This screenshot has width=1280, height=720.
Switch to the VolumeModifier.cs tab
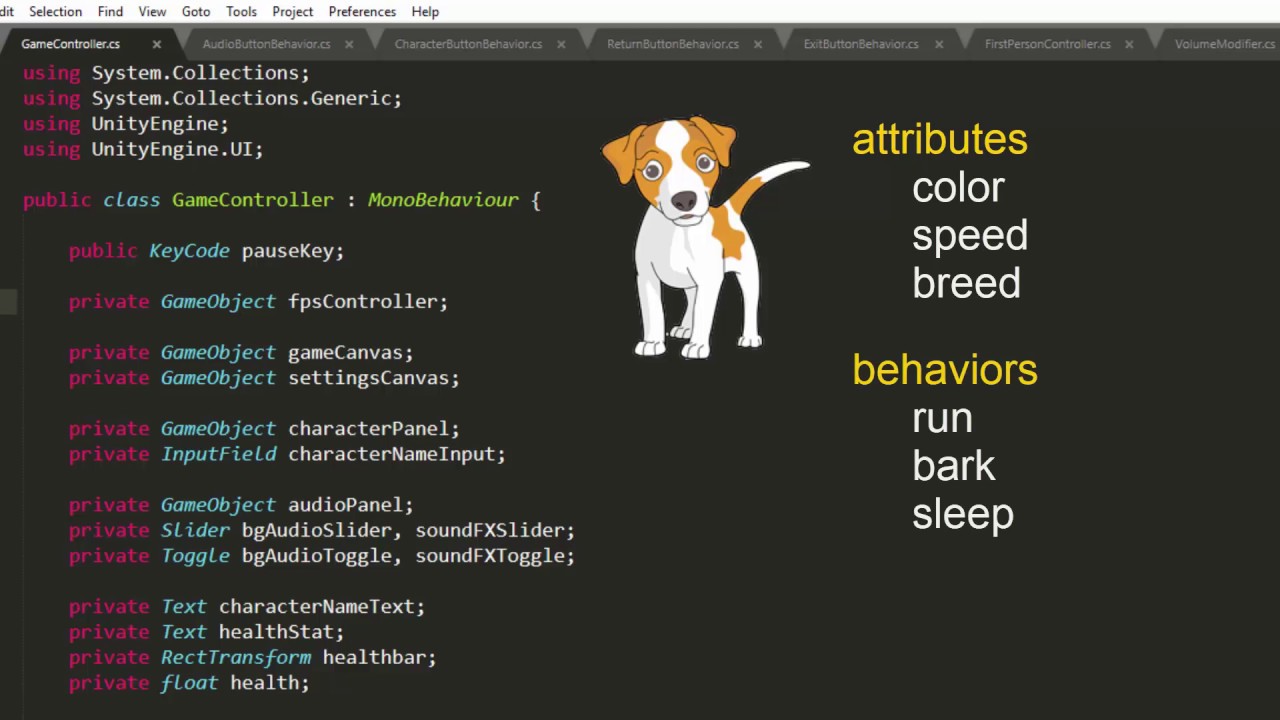(1224, 44)
